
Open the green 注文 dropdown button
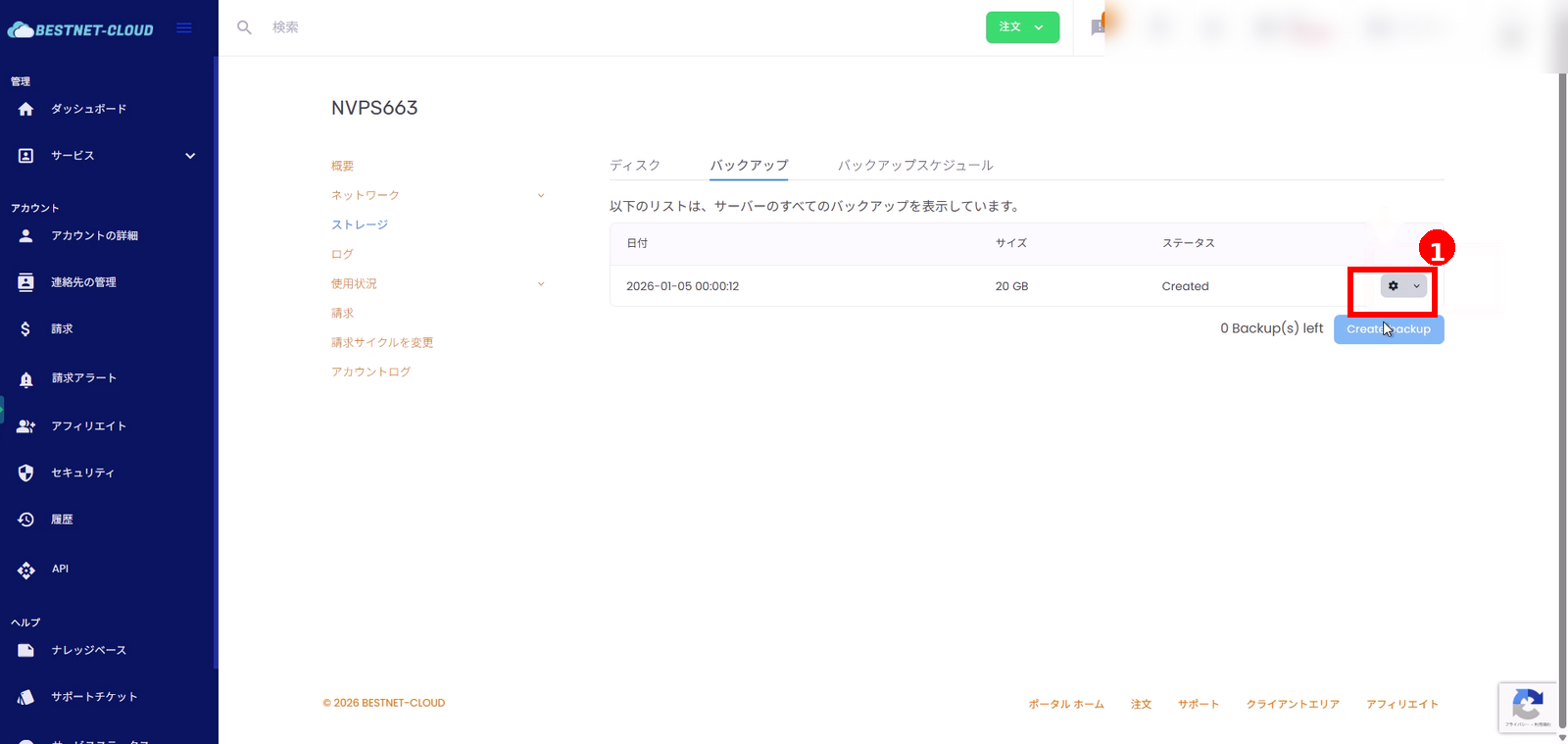point(1021,27)
